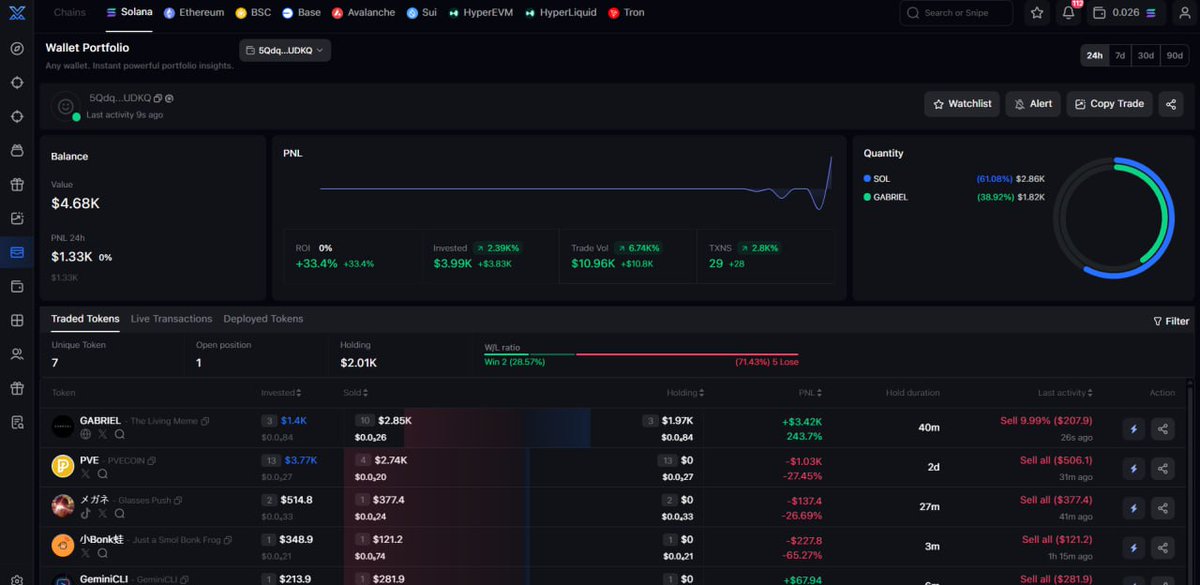
Task: Click quick buy lightning icon for PVE
Action: tap(1134, 468)
